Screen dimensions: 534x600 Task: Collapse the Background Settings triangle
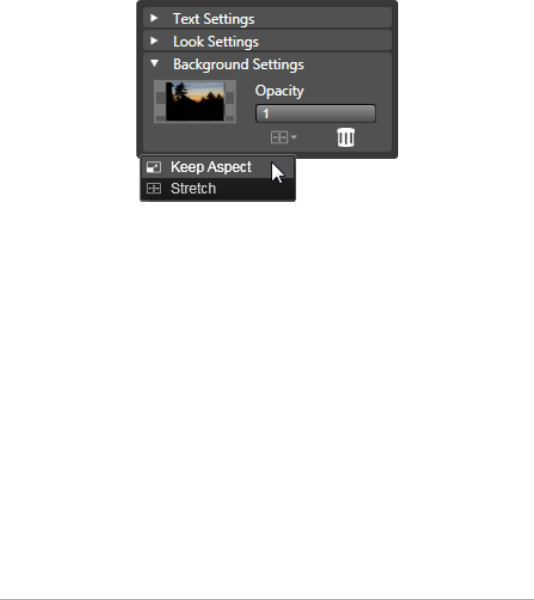[155, 63]
